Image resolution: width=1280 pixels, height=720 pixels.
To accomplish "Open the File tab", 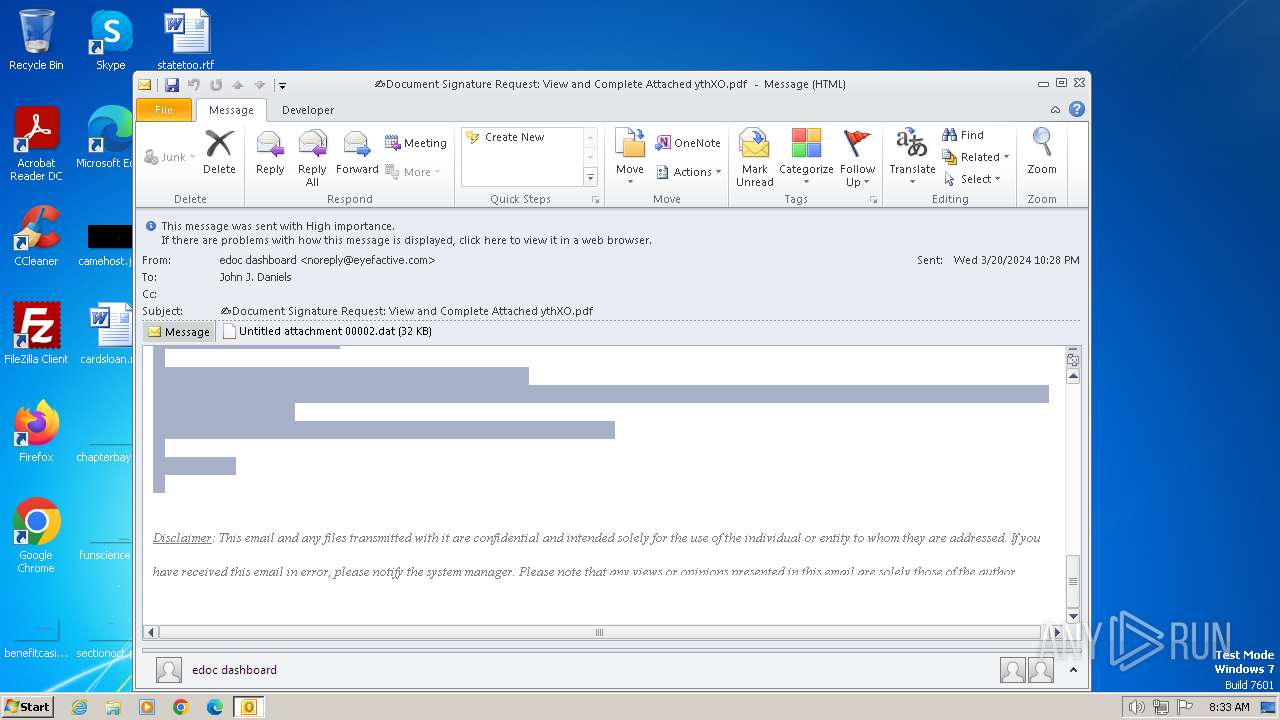I will click(164, 110).
